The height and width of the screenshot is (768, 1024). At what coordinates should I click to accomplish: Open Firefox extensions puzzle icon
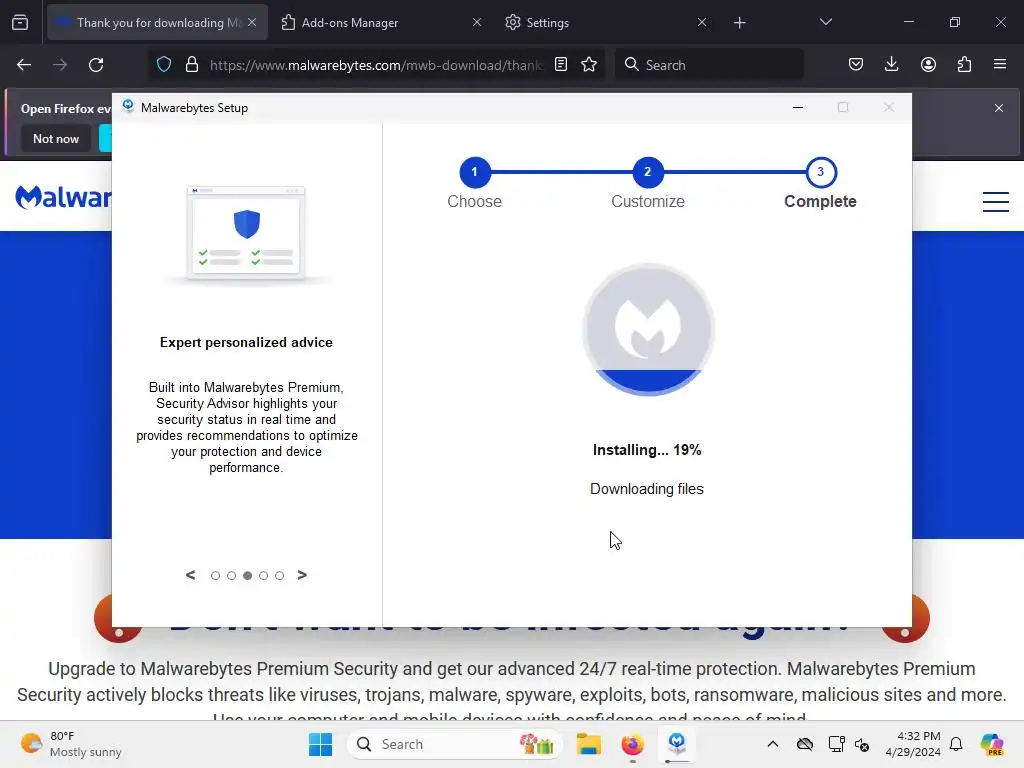coord(964,64)
